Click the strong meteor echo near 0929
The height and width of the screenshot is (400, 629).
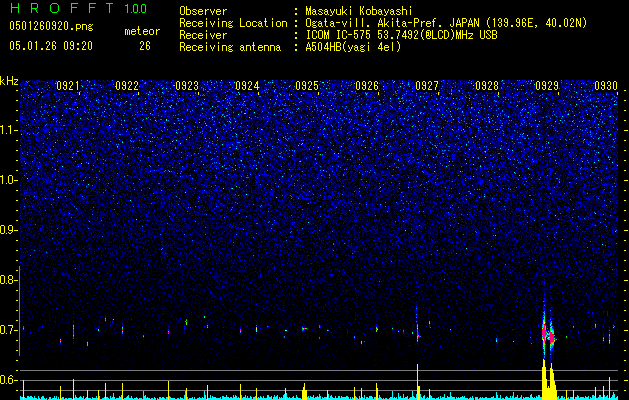click(x=548, y=333)
